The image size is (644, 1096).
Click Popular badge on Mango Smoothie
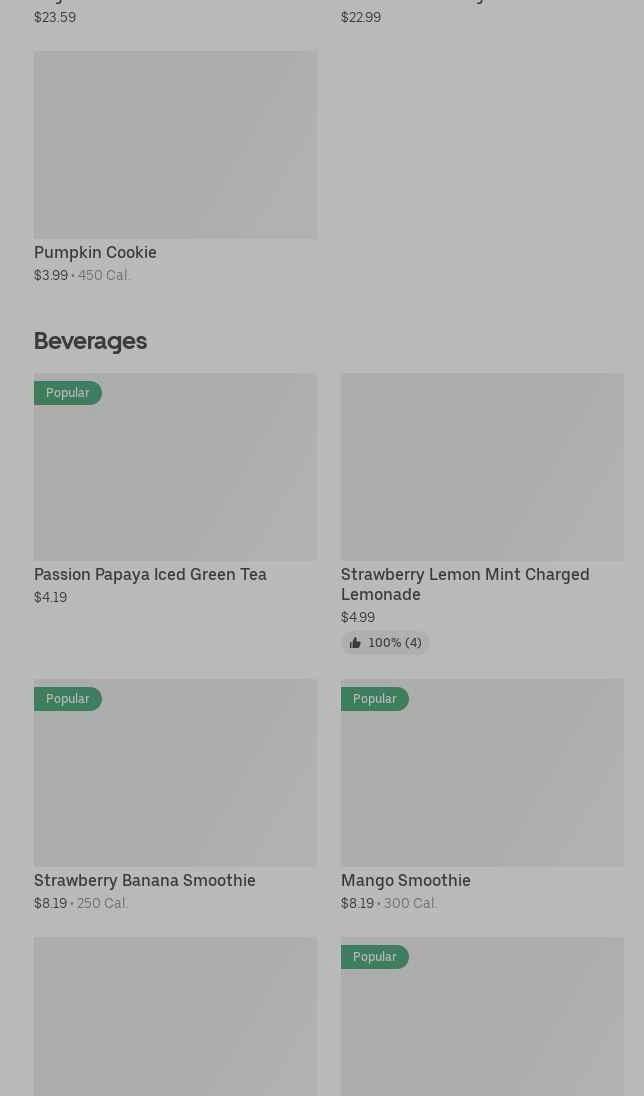[375, 699]
